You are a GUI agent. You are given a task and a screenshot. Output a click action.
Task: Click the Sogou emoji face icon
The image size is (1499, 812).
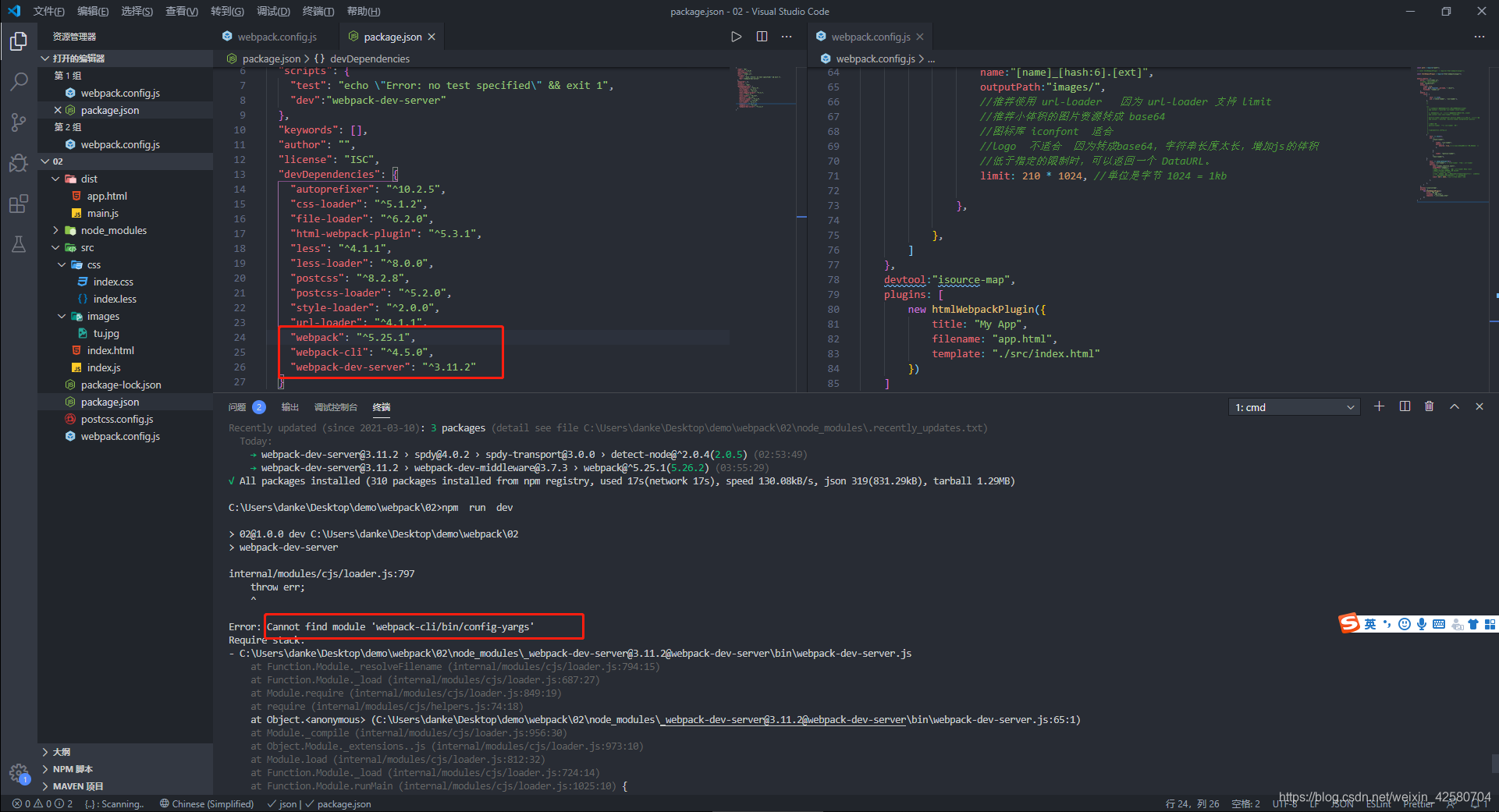tap(1405, 624)
